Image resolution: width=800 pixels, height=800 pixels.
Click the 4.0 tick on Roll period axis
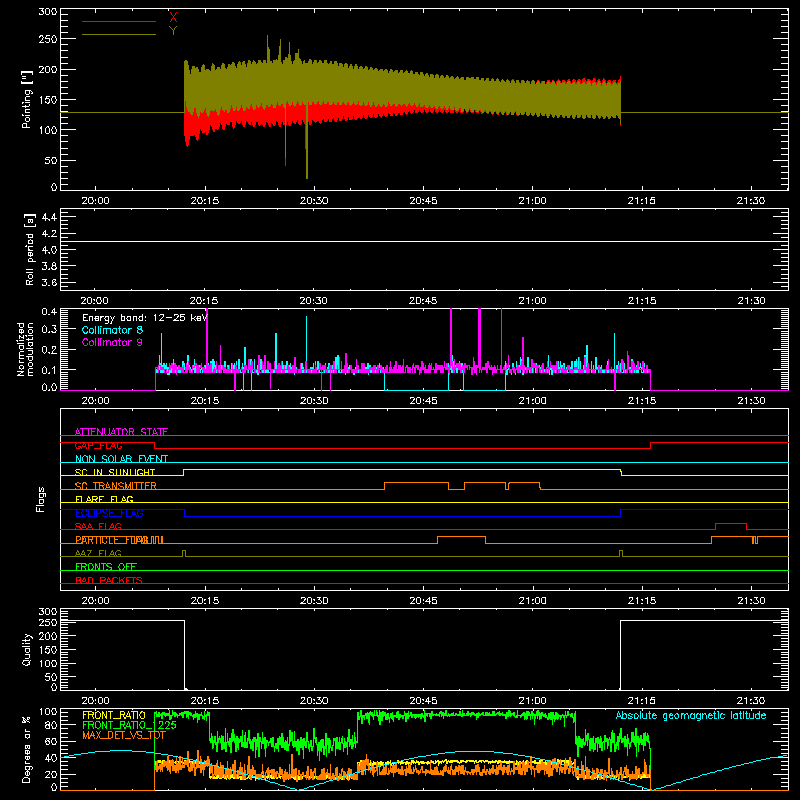(x=49, y=250)
